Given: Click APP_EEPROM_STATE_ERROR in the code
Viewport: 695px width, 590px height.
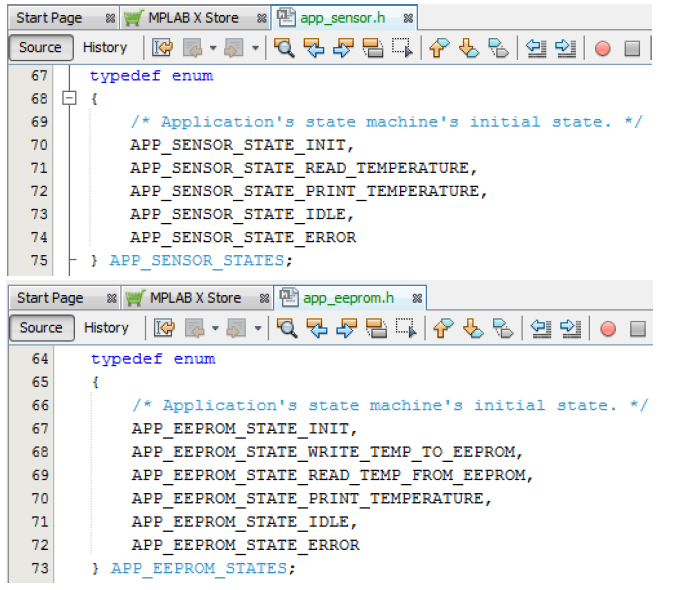Looking at the screenshot, I should [x=246, y=545].
